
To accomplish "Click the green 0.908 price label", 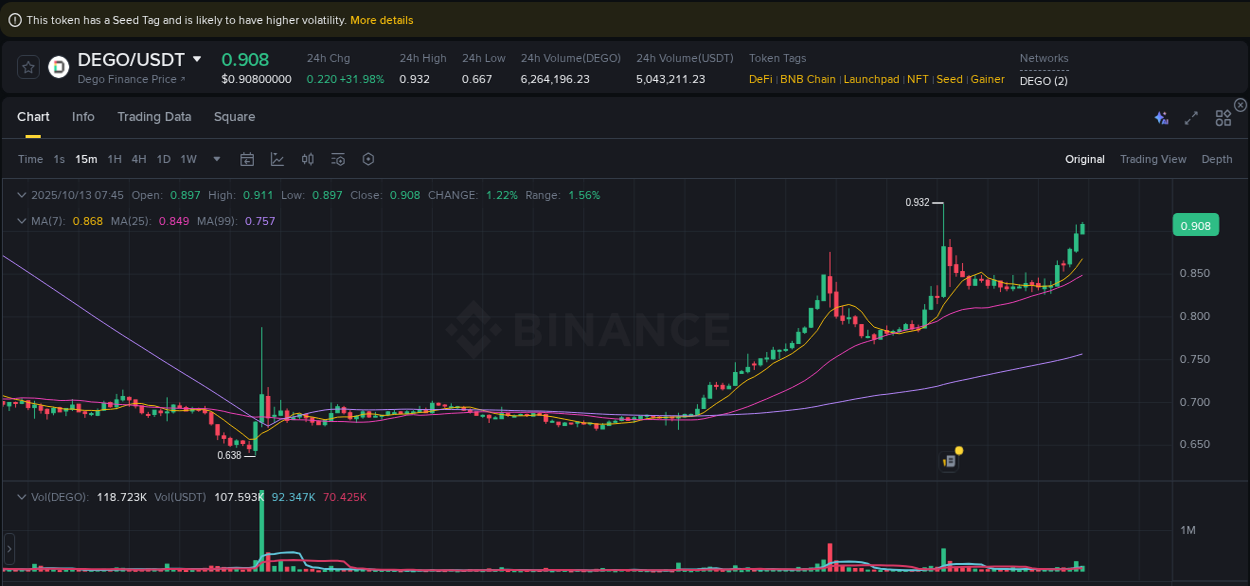I will (1196, 225).
